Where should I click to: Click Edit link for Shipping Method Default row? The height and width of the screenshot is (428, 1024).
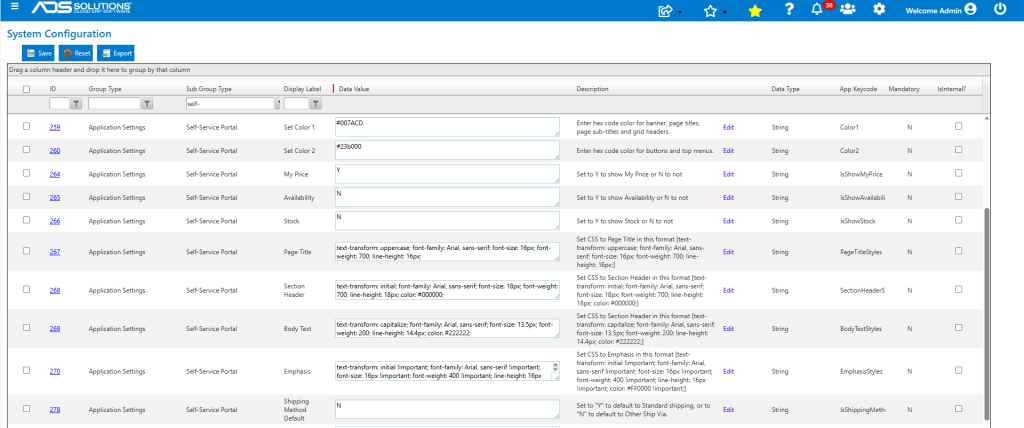click(x=728, y=410)
